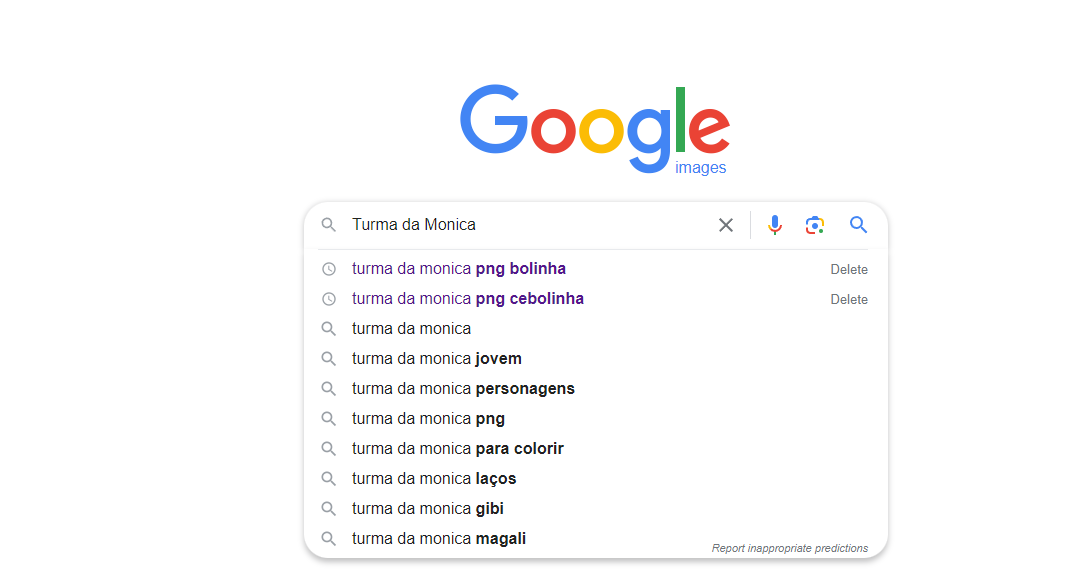The height and width of the screenshot is (573, 1077).
Task: Delete the 'png cebolinha' history suggestion
Action: [x=849, y=300]
